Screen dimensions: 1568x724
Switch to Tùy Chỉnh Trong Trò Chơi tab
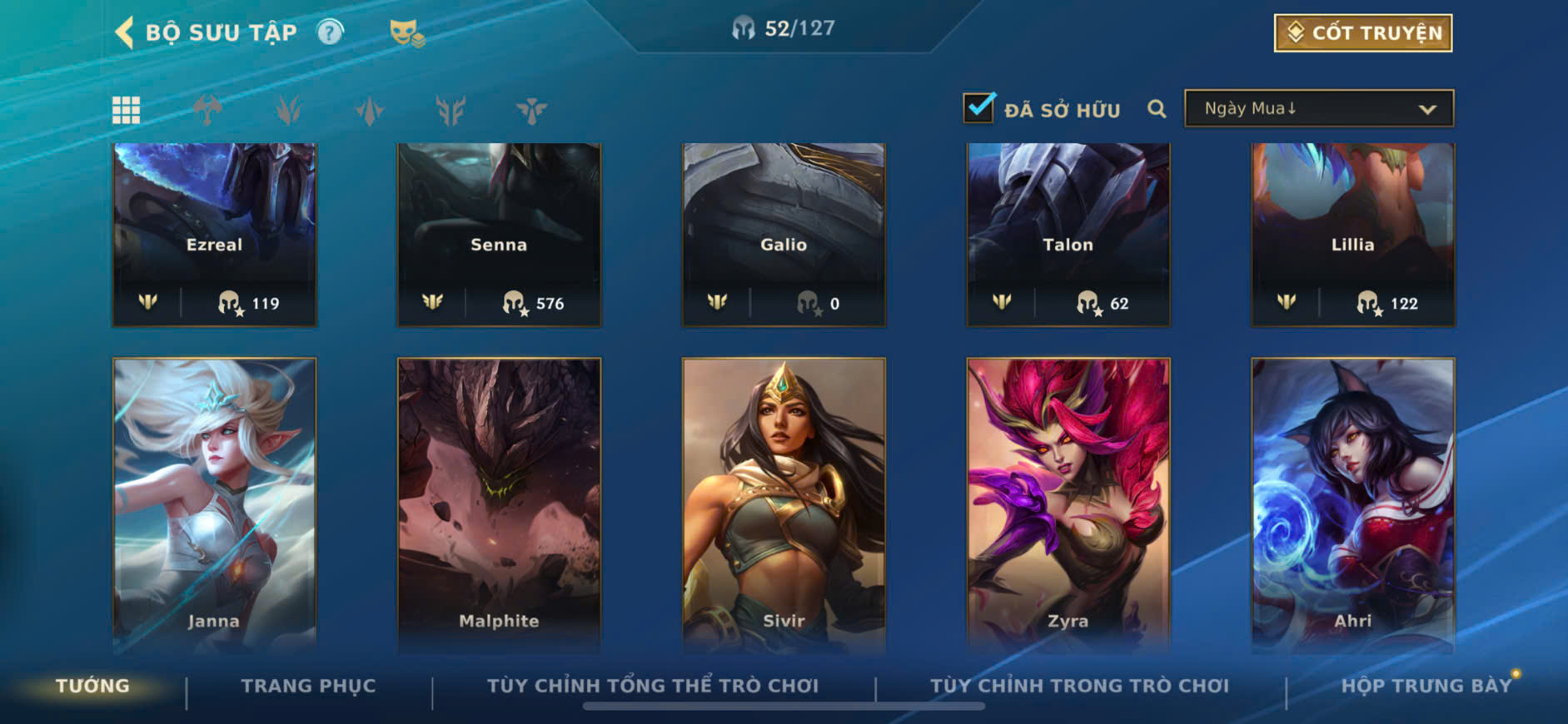(x=1079, y=686)
